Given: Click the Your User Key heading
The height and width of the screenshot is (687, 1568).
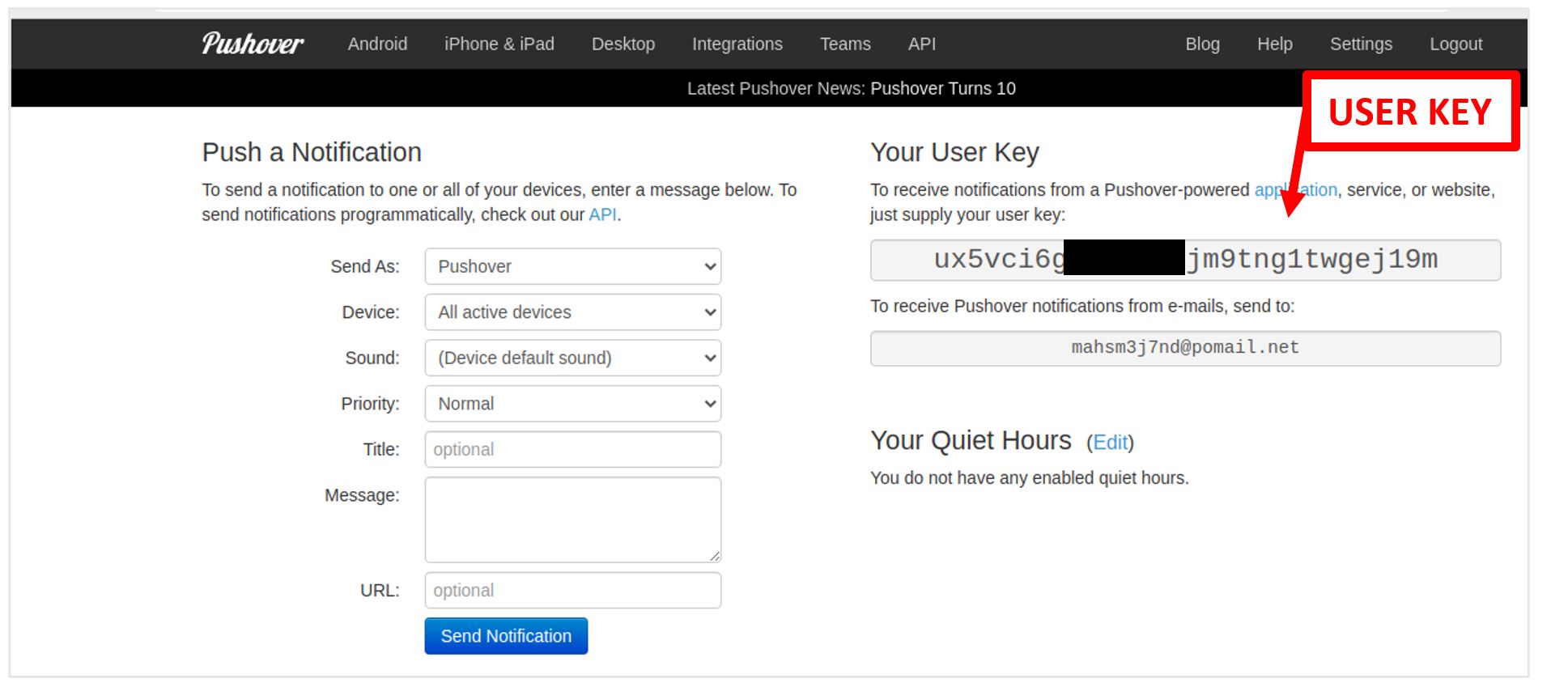Looking at the screenshot, I should (x=954, y=152).
